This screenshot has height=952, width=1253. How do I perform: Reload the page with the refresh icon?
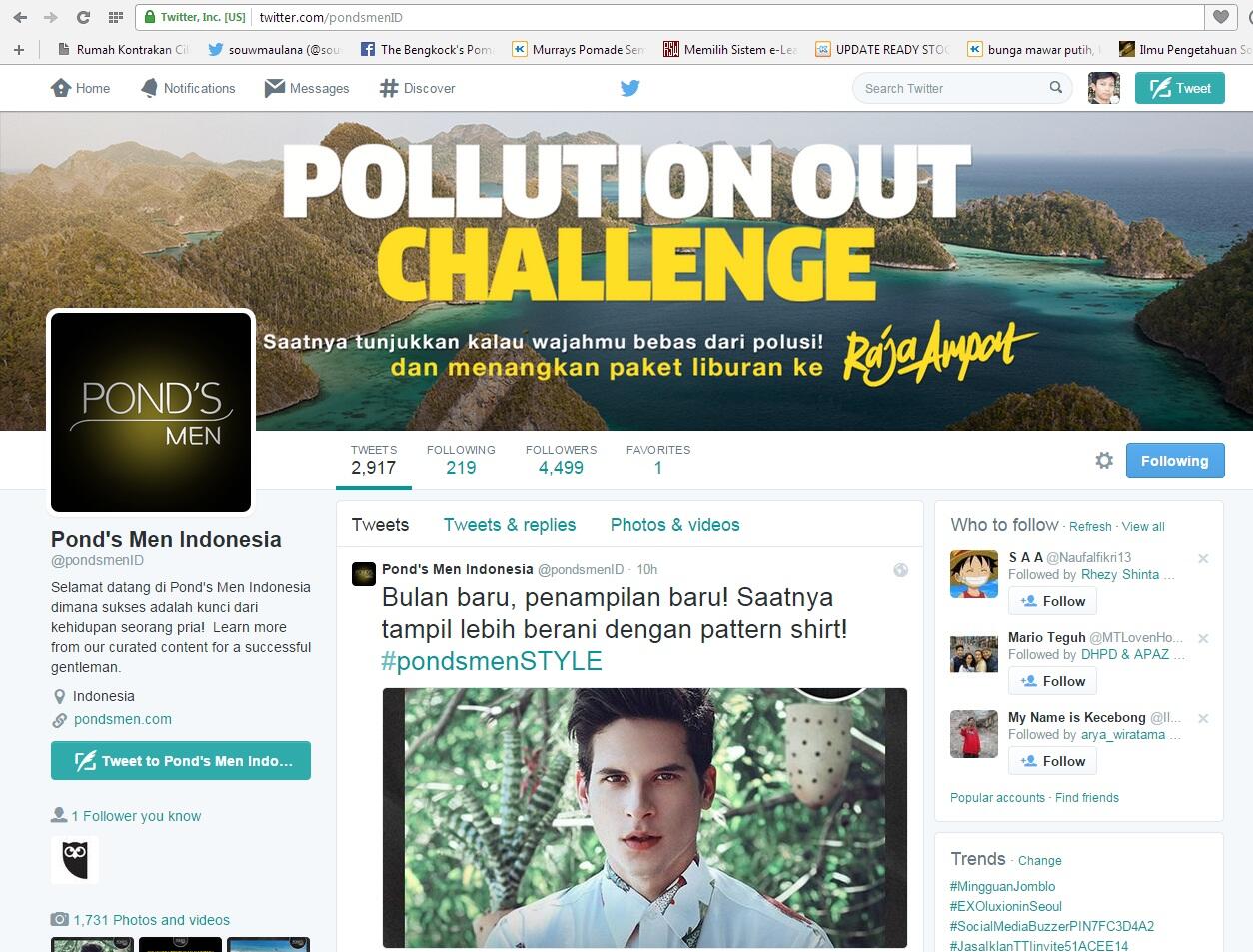point(83,17)
